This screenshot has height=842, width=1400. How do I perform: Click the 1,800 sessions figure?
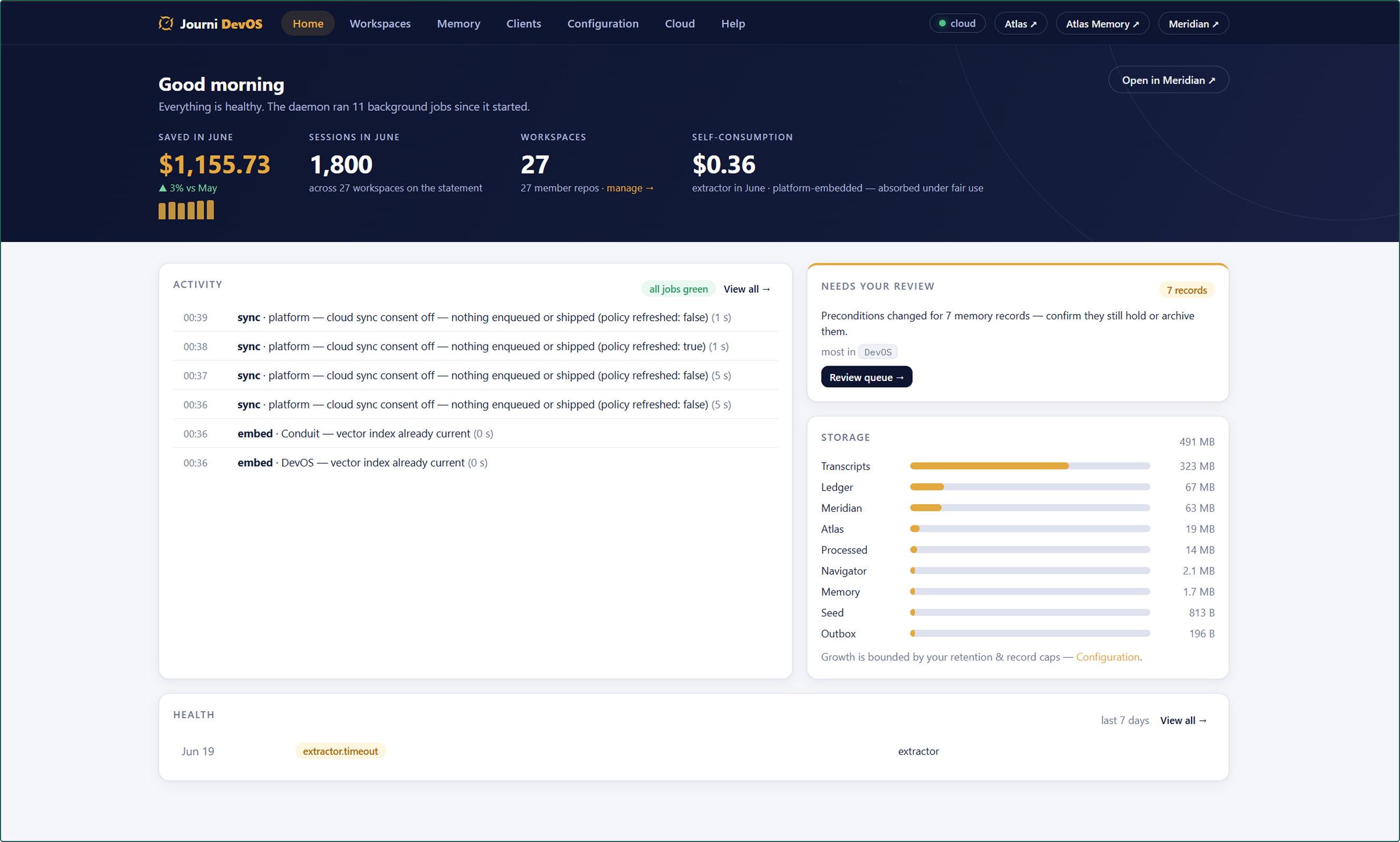click(341, 165)
